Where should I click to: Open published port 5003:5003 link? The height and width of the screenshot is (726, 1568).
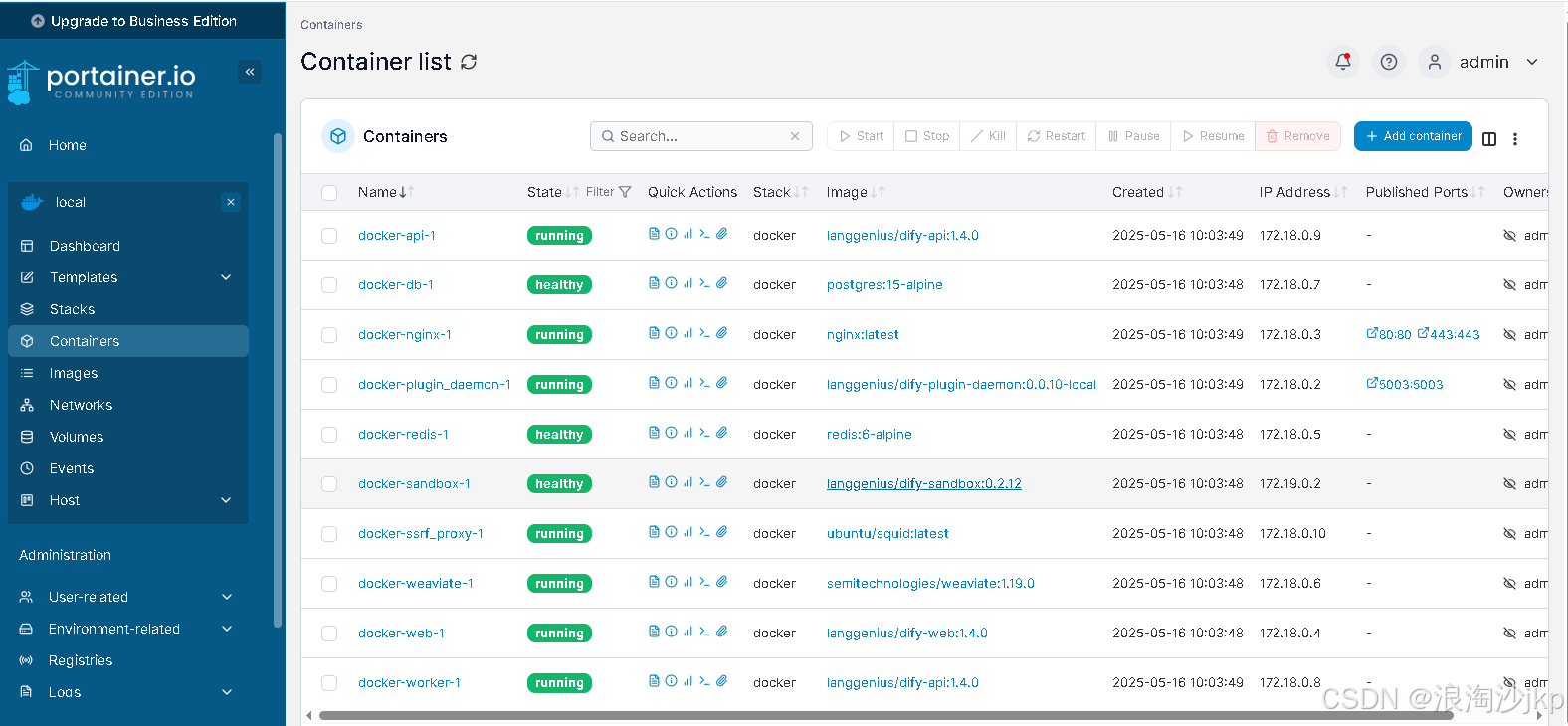pyautogui.click(x=1405, y=384)
